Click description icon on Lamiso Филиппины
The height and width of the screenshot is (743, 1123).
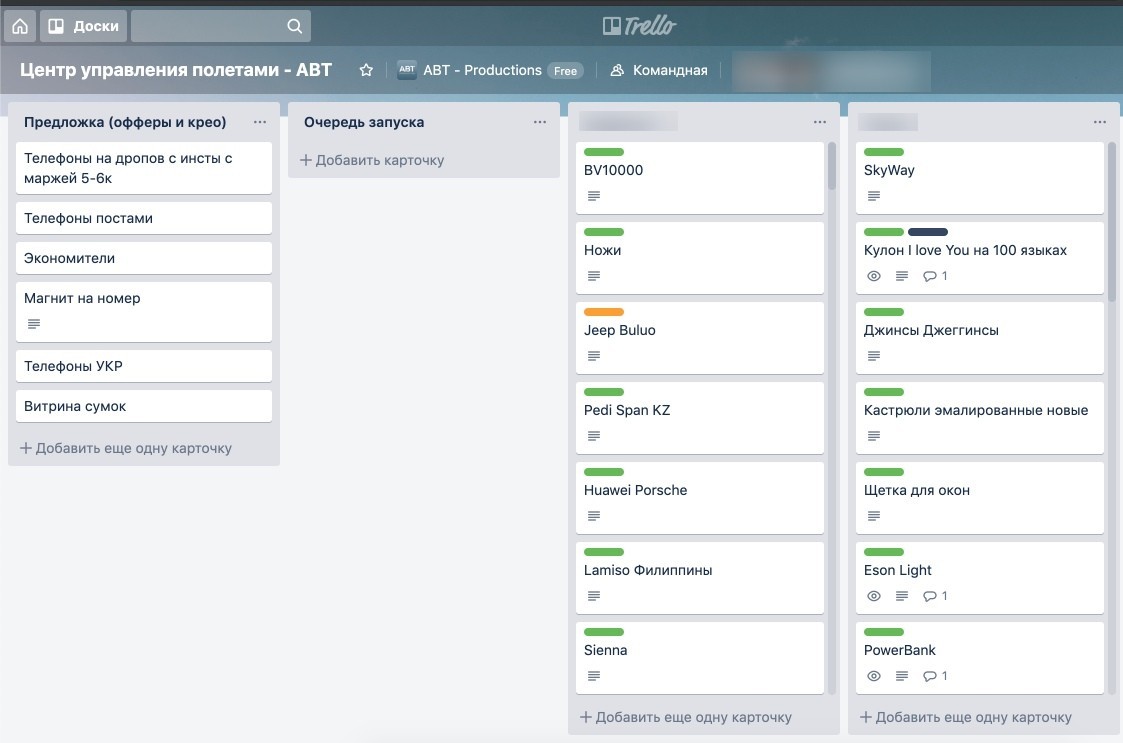pyautogui.click(x=594, y=596)
